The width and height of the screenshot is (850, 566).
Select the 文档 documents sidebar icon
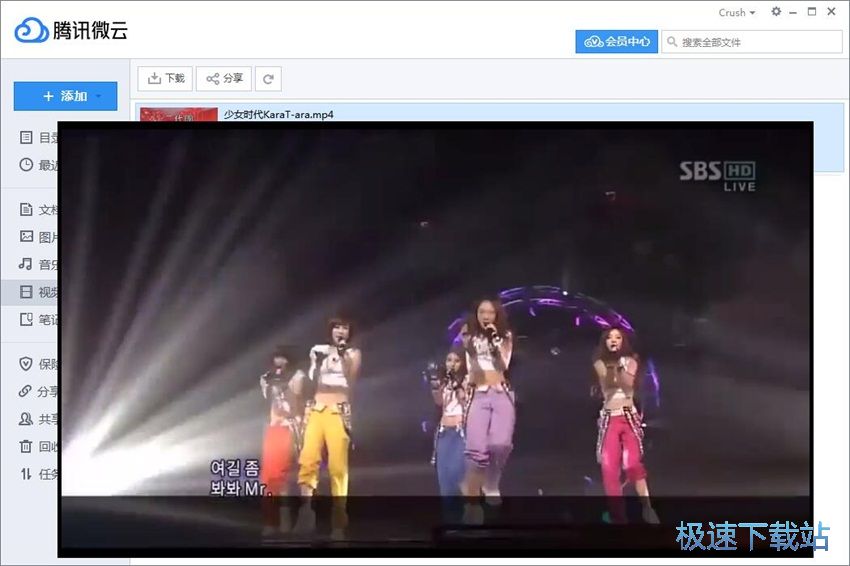point(26,209)
